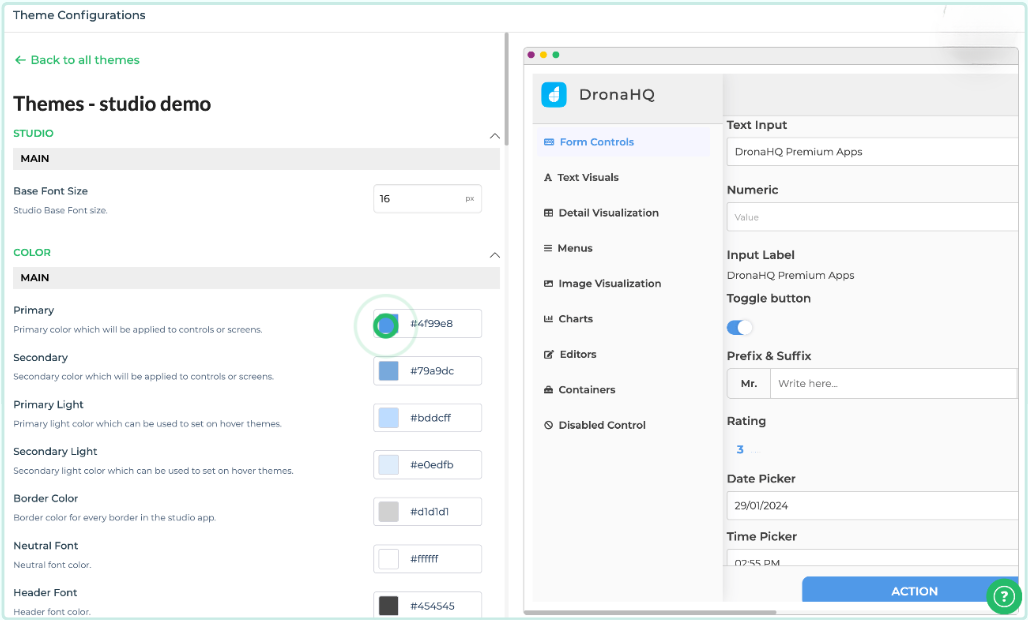This screenshot has height=620, width=1028.
Task: Open the Mr. prefix dropdown
Action: coord(748,383)
